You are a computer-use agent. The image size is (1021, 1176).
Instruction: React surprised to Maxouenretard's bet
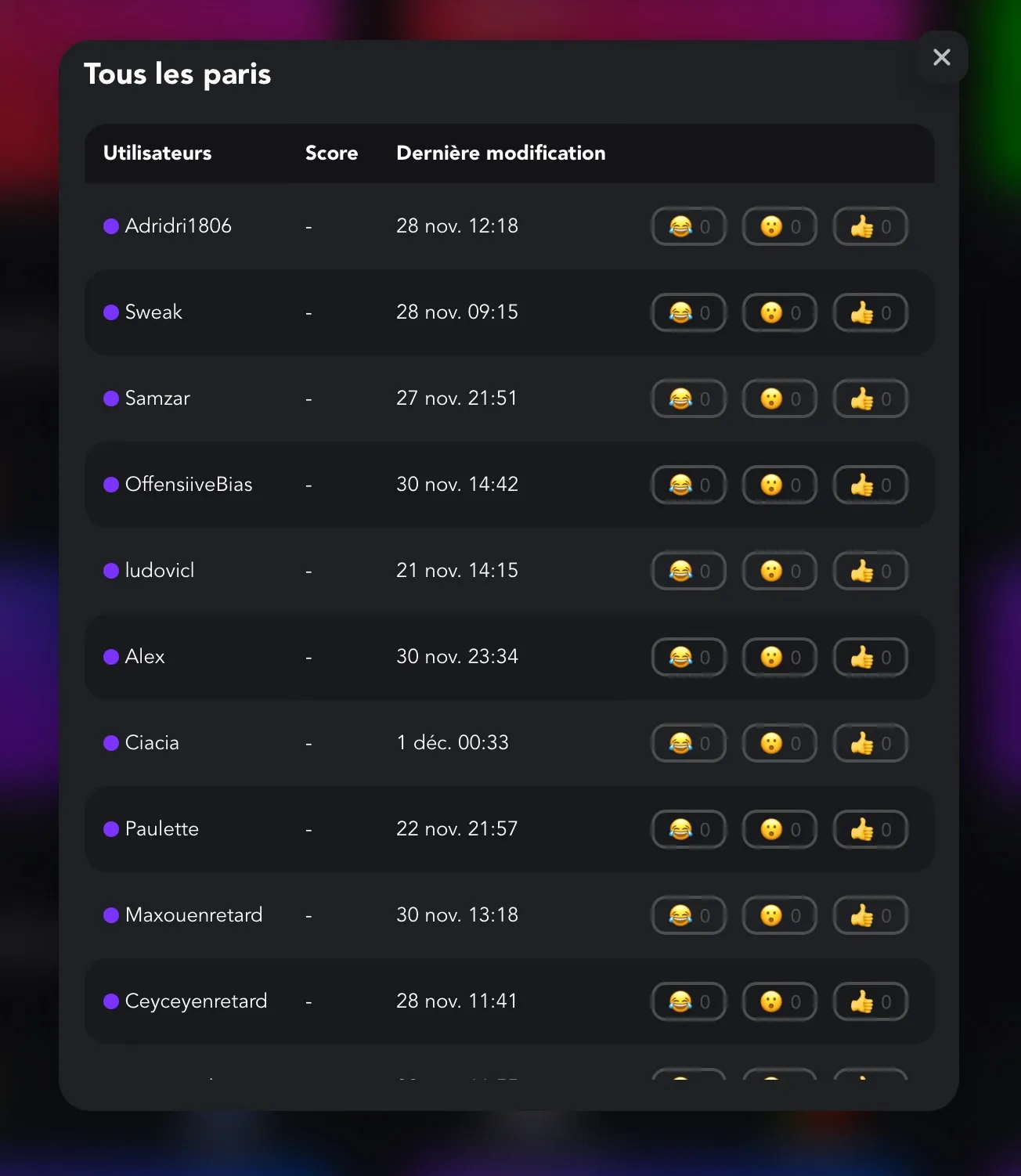[x=780, y=915]
